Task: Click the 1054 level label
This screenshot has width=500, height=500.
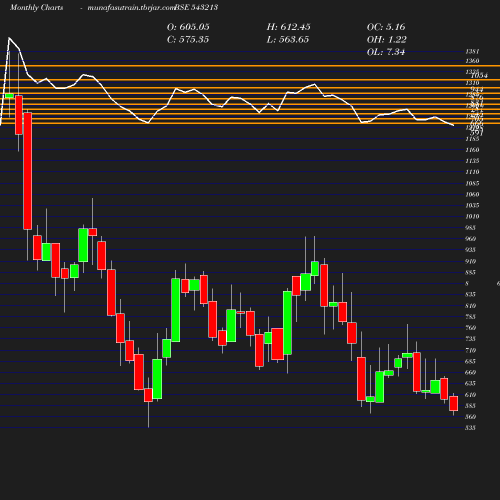Action: pyautogui.click(x=479, y=75)
